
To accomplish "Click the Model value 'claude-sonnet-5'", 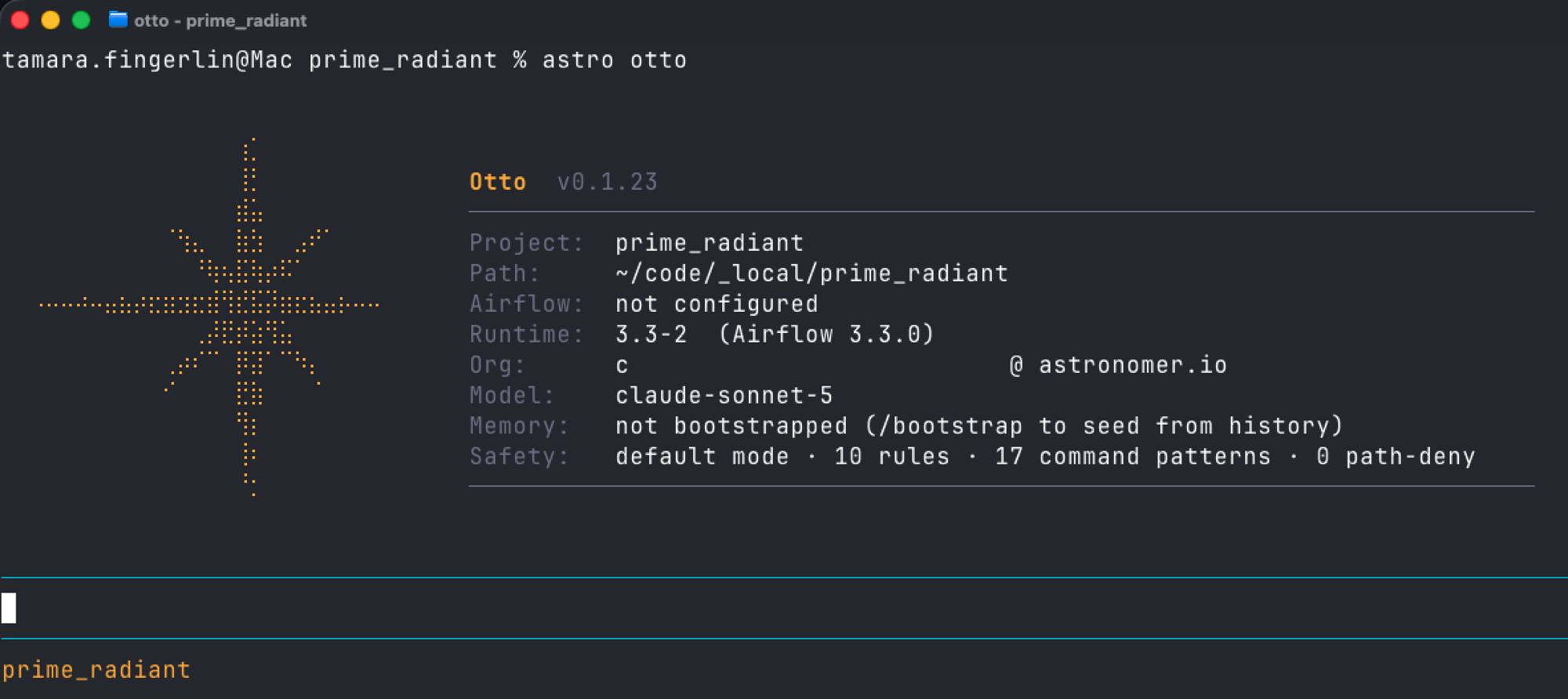I will point(724,396).
